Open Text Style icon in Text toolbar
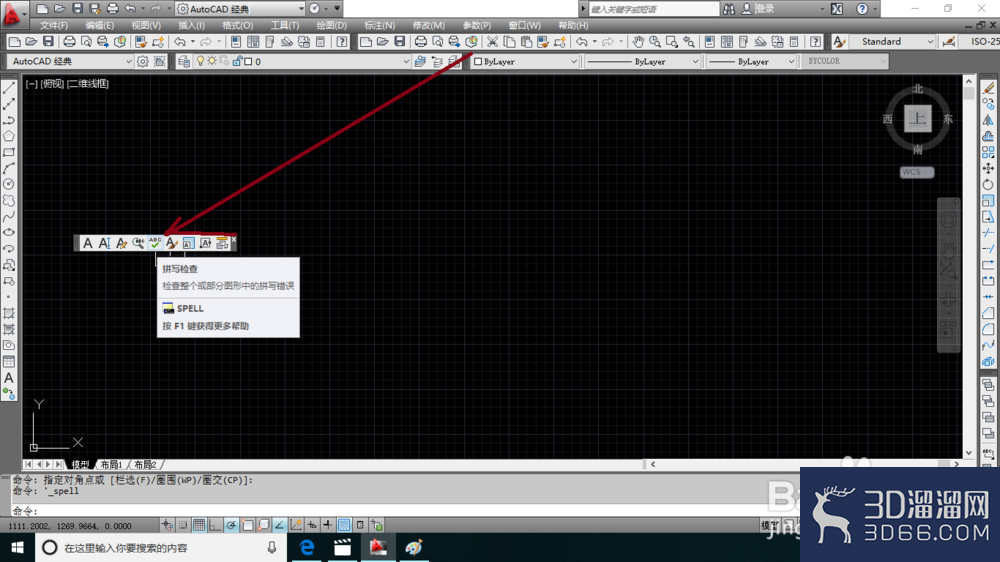1000x562 pixels. (x=172, y=243)
